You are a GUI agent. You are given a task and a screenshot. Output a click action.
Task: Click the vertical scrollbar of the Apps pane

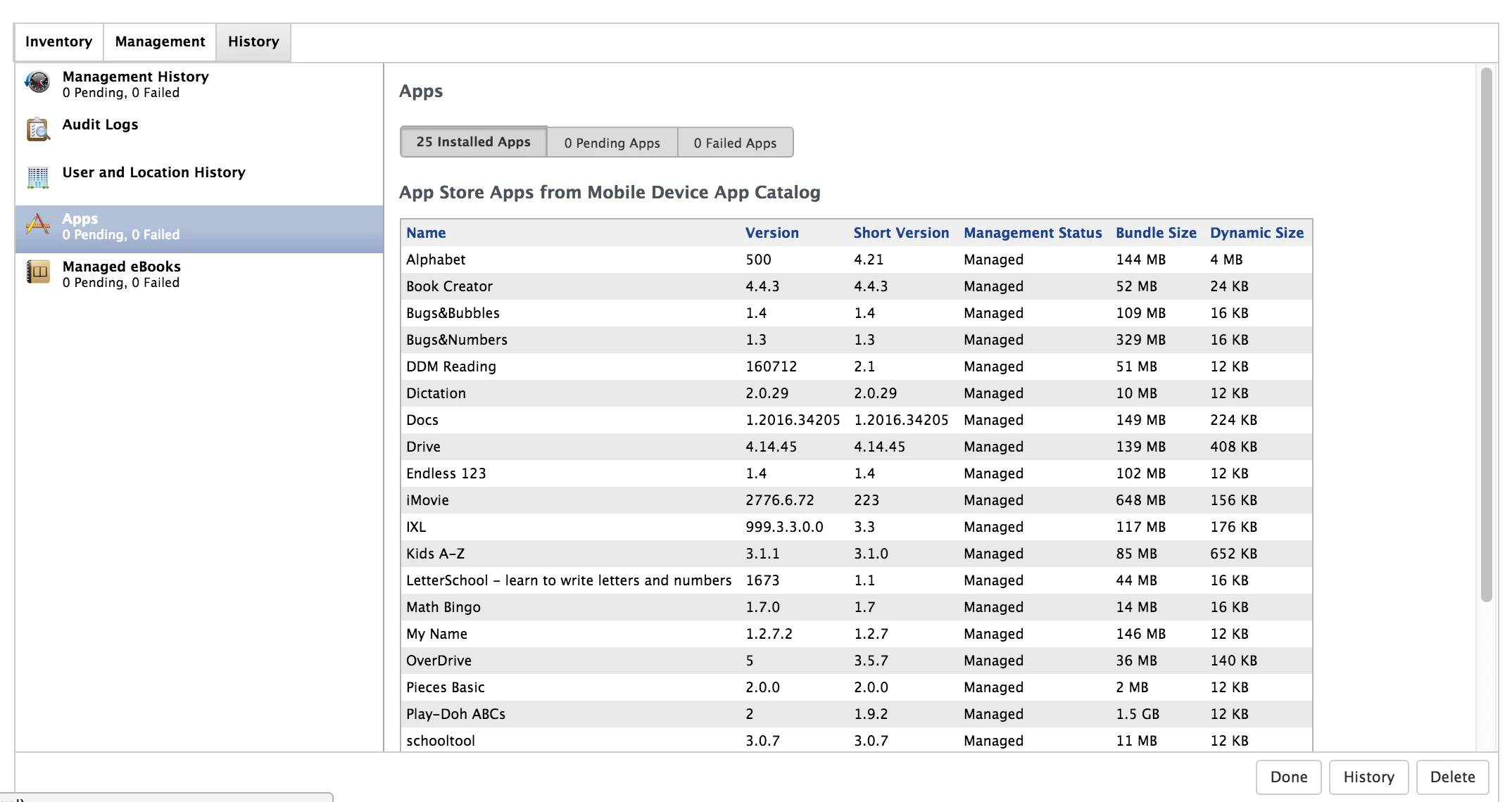pyautogui.click(x=1487, y=335)
